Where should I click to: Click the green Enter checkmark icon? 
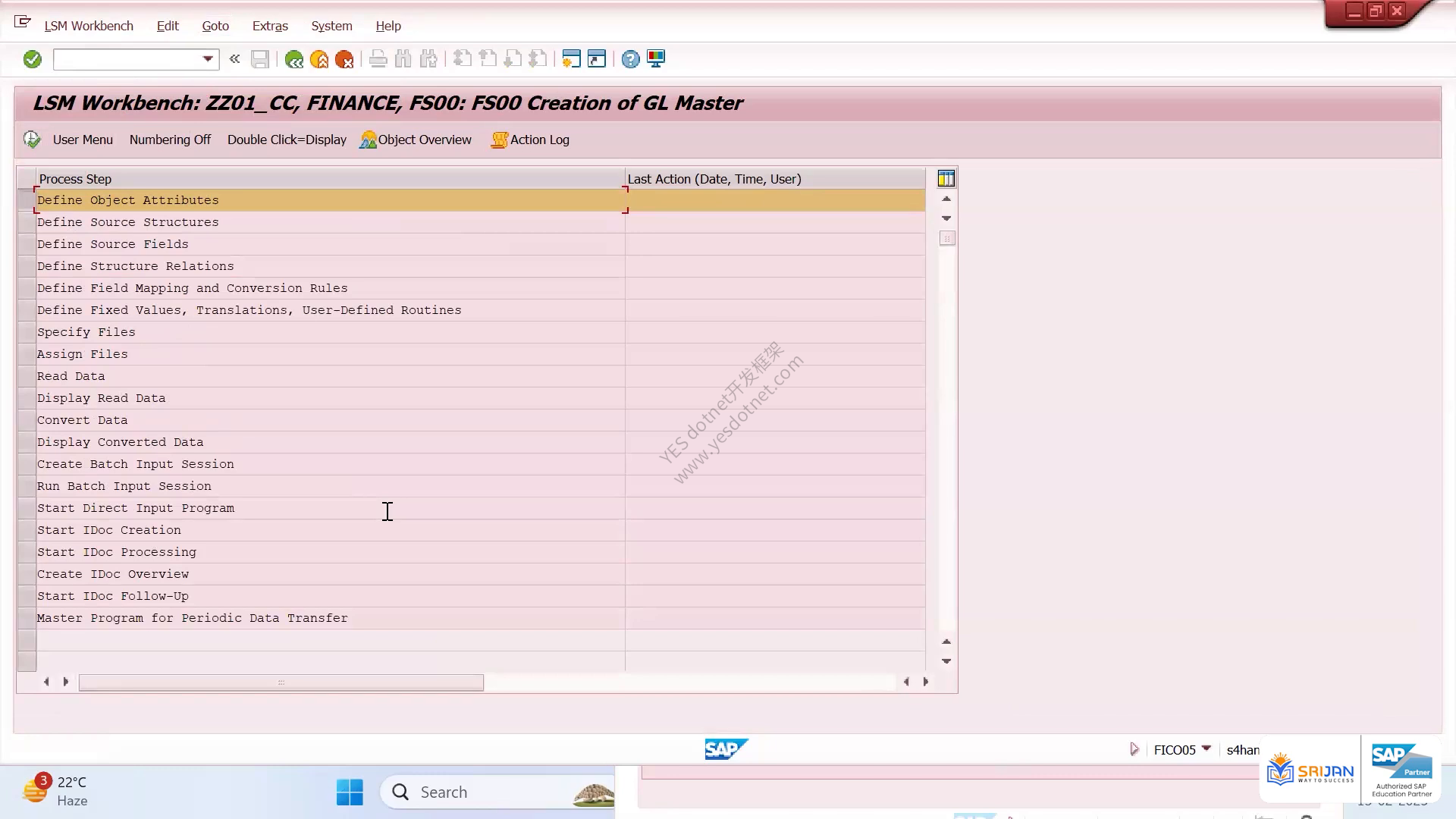pyautogui.click(x=32, y=59)
